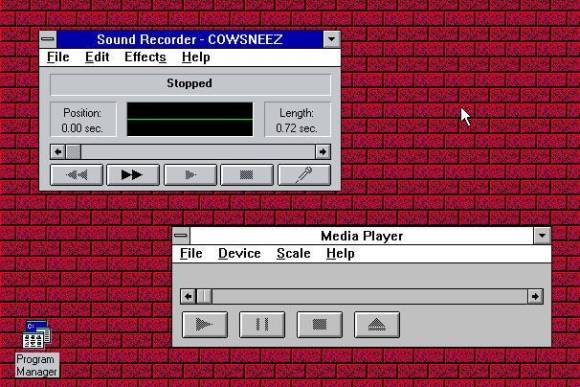Open the Scale menu in Media Player
580x387 pixels.
[293, 253]
